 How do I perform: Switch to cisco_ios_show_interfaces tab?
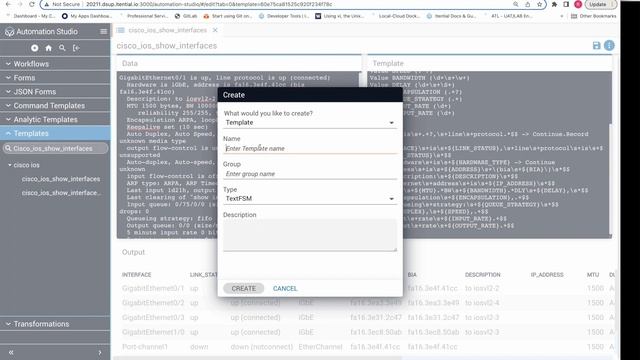[167, 30]
